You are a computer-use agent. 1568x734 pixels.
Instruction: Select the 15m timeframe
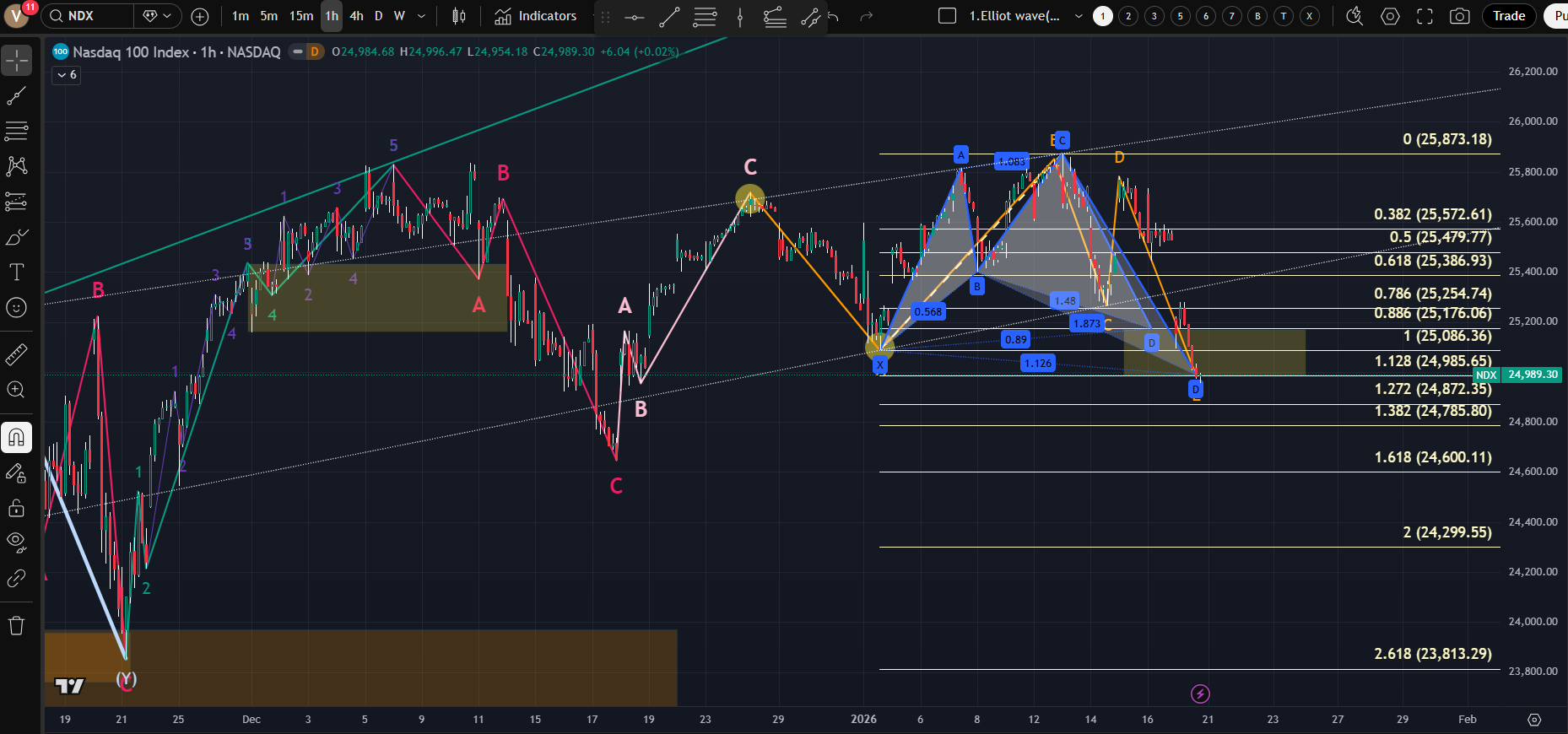pyautogui.click(x=301, y=16)
